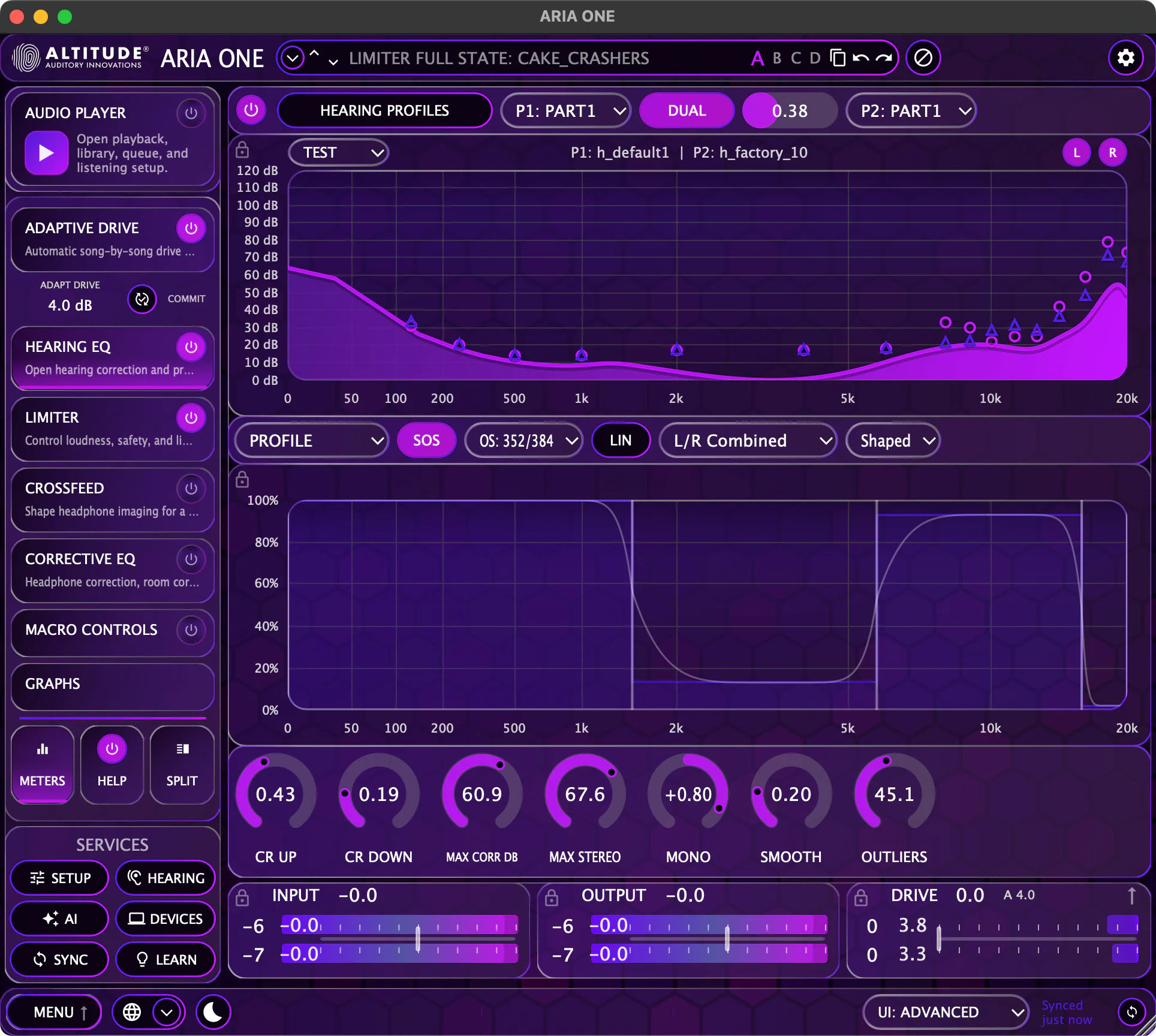Toggle Corrective EQ power
This screenshot has width=1156, height=1036.
coord(191,559)
